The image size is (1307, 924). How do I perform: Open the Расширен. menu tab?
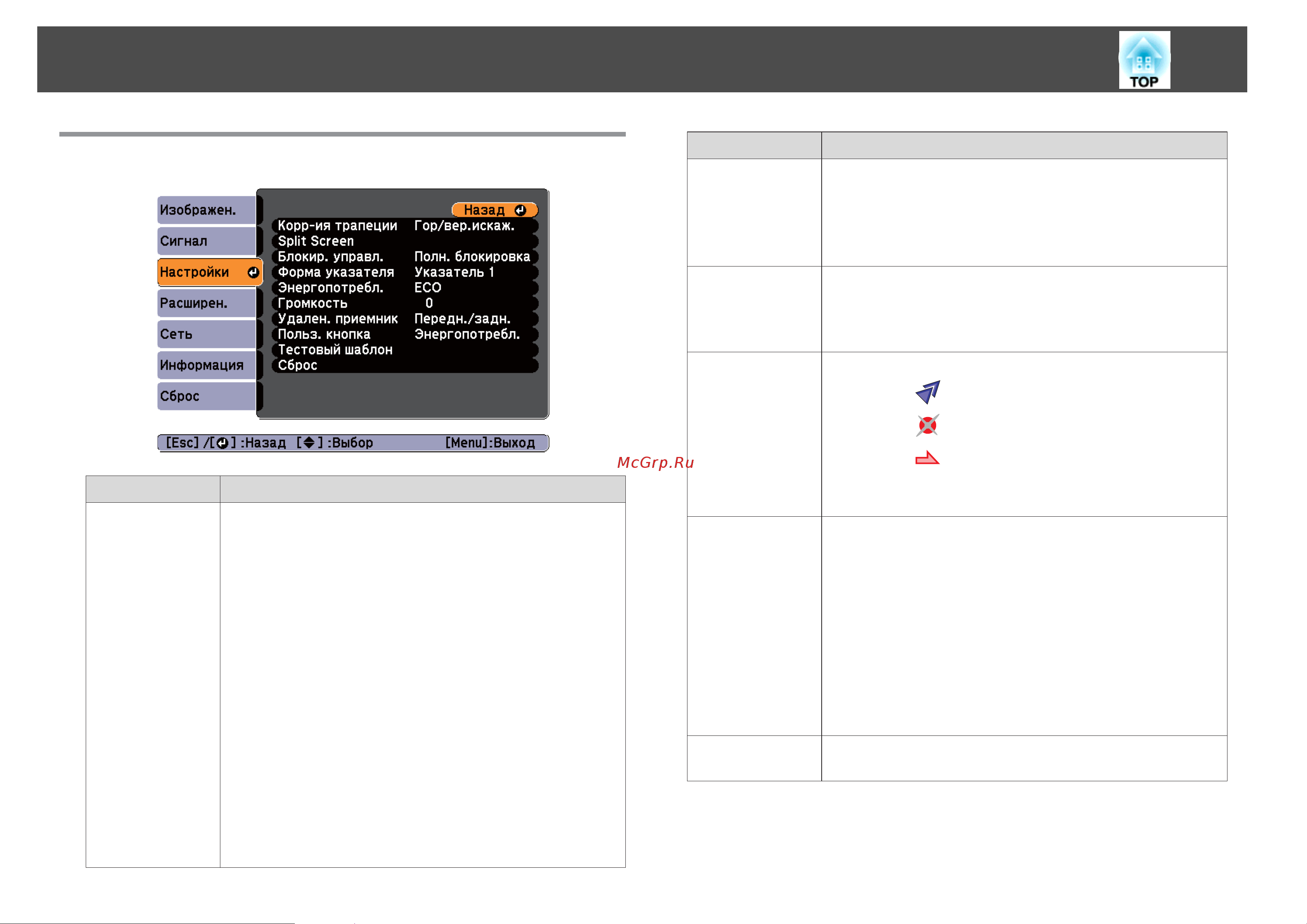(207, 303)
